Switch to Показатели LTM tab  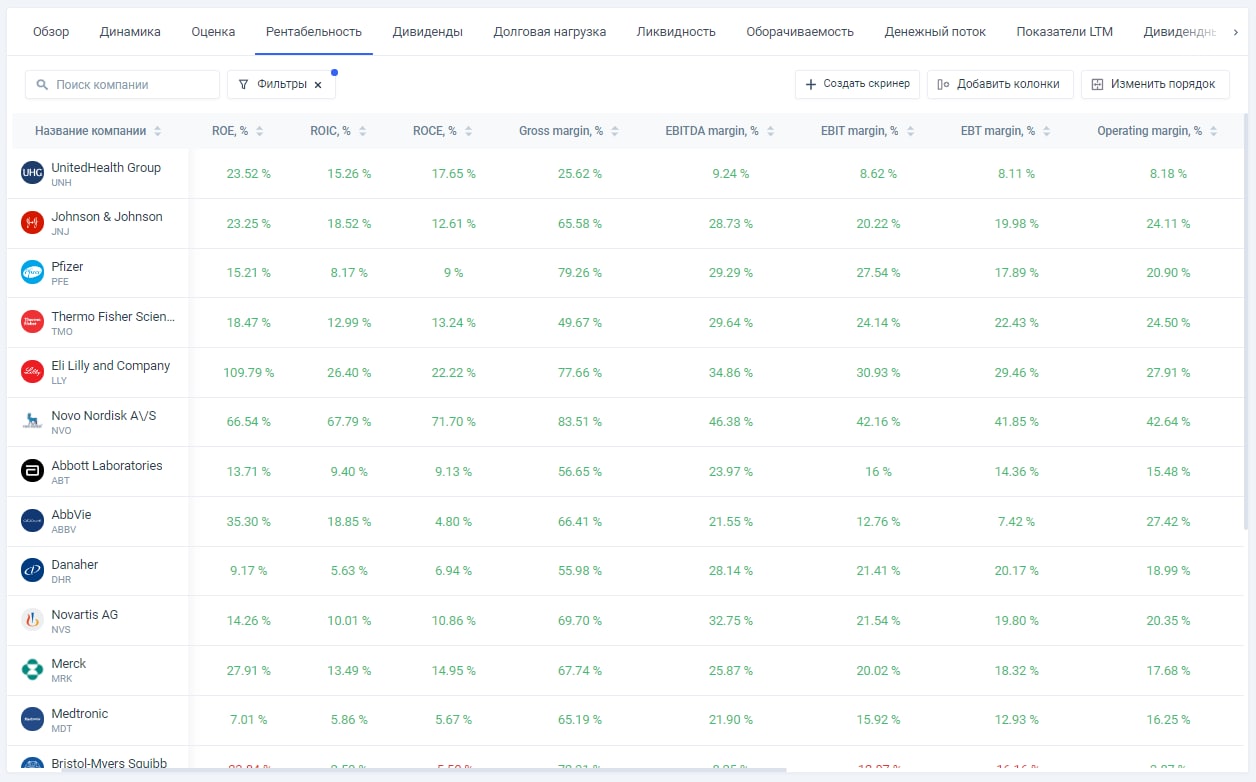point(1065,32)
